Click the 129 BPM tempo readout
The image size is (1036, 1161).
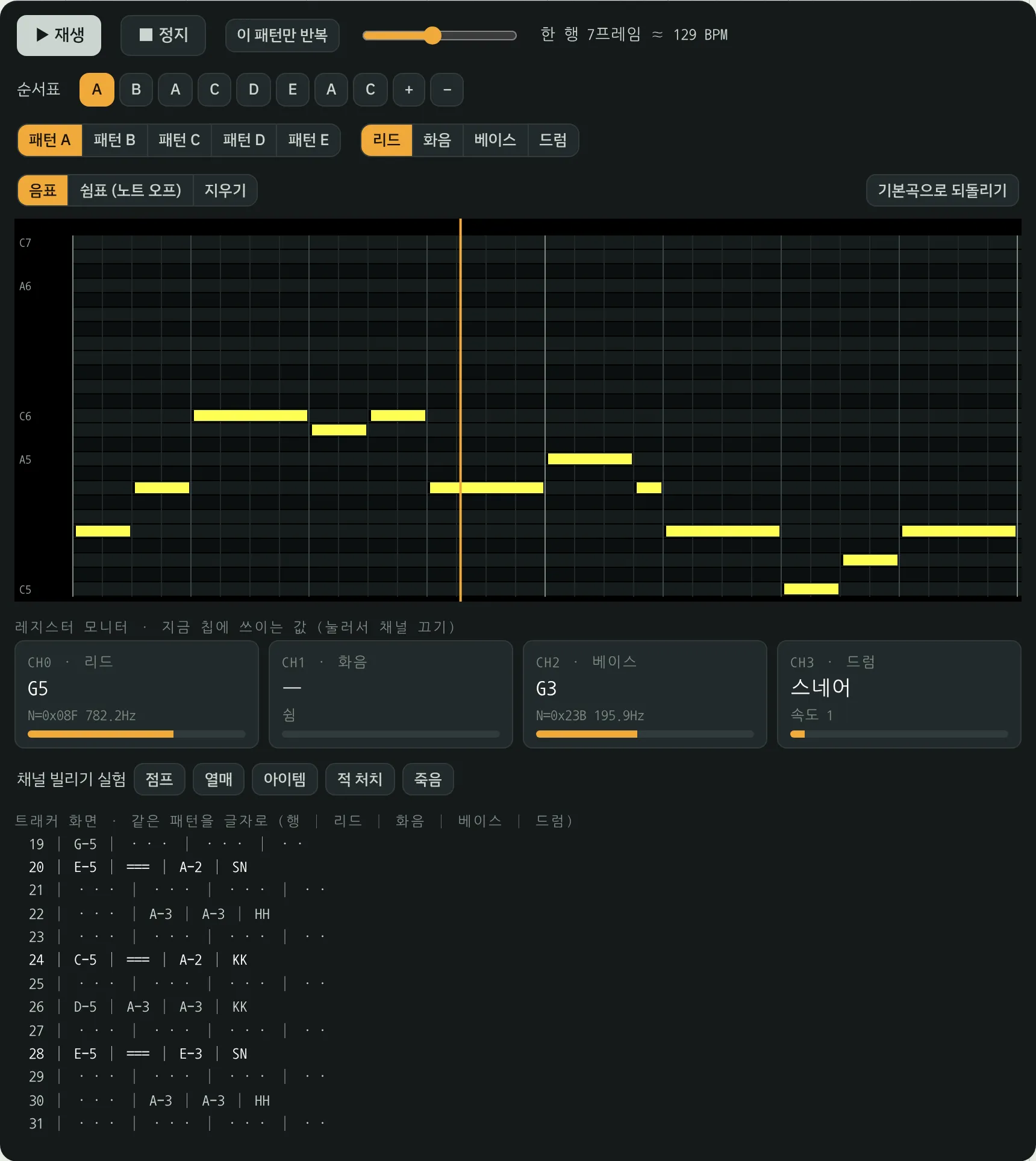701,35
